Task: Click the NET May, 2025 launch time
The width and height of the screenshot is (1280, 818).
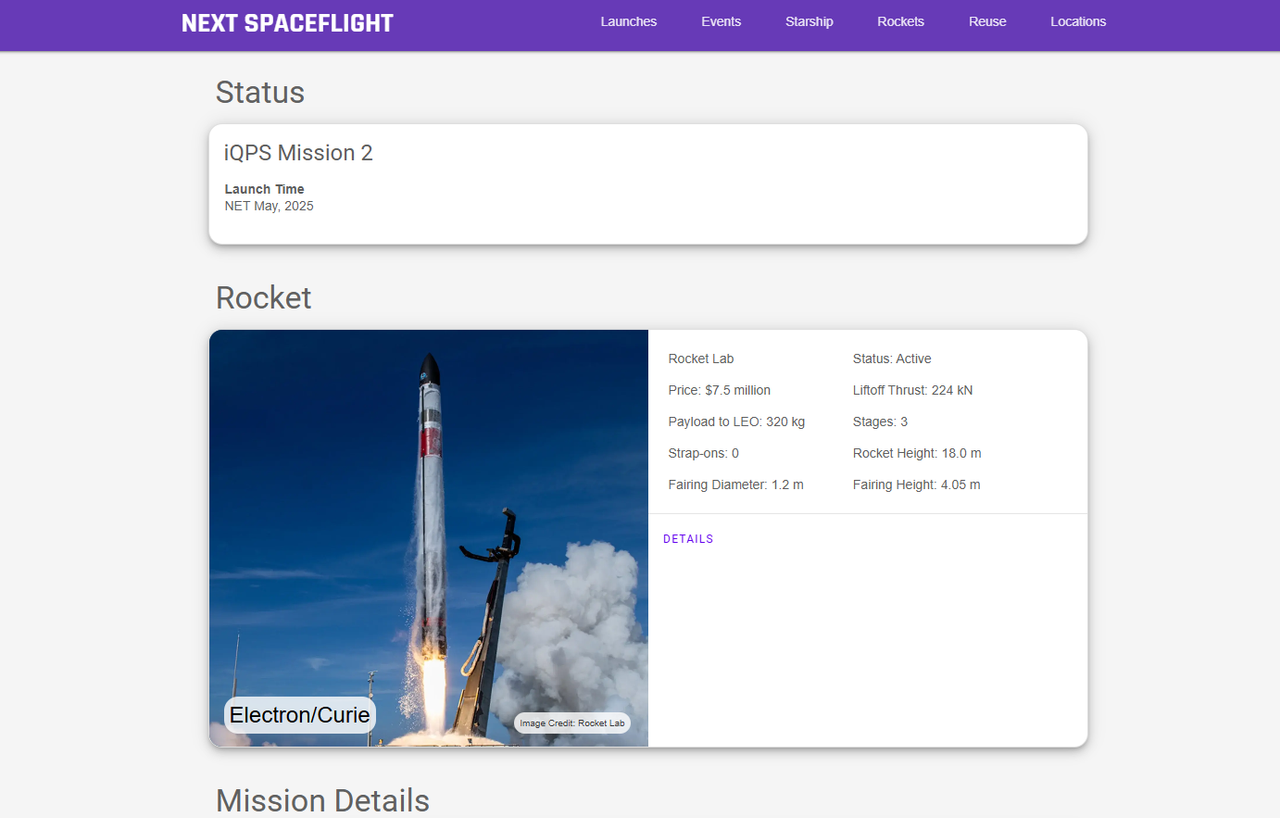Action: coord(269,206)
